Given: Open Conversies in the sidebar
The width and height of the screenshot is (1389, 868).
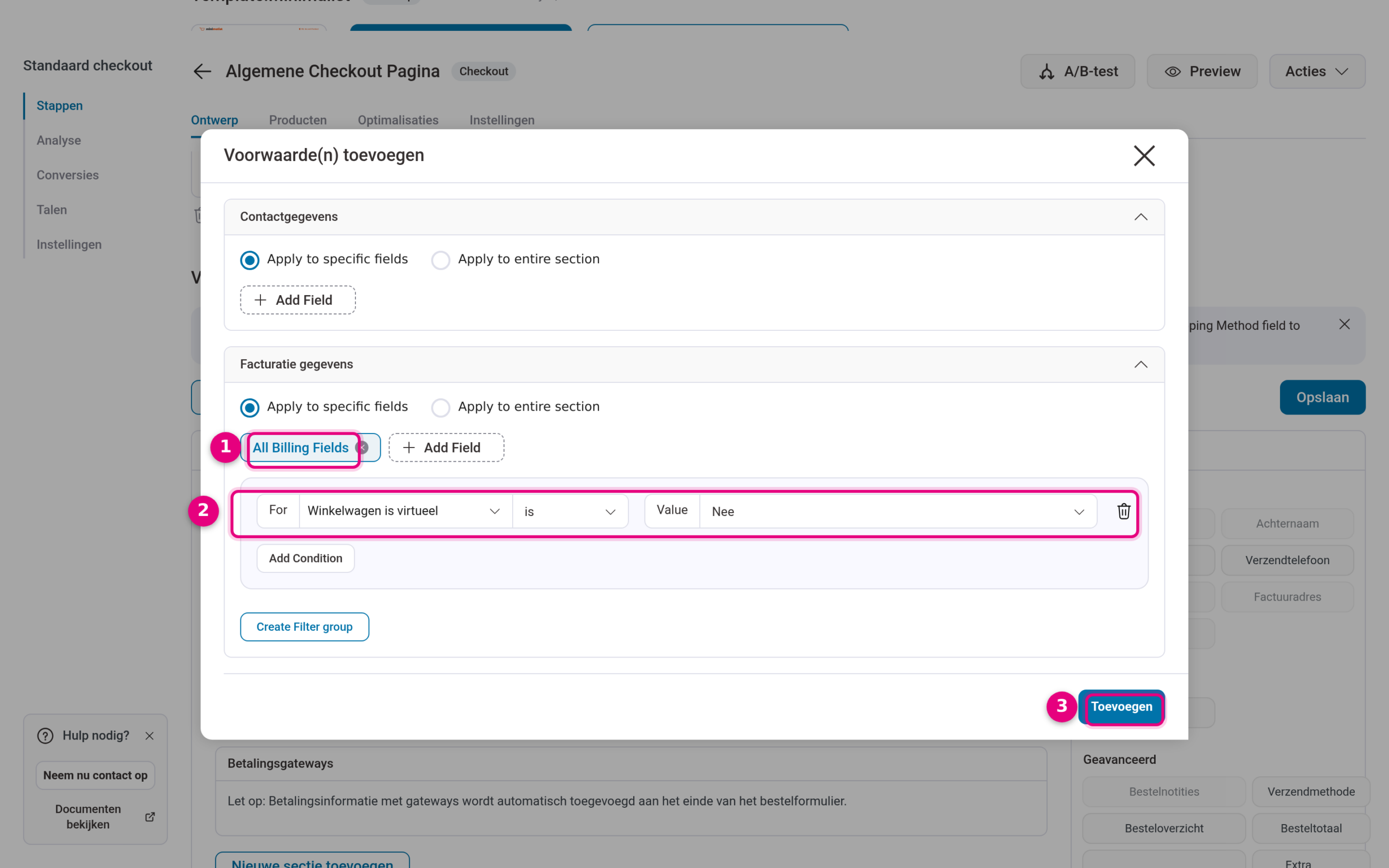Looking at the screenshot, I should pos(68,175).
